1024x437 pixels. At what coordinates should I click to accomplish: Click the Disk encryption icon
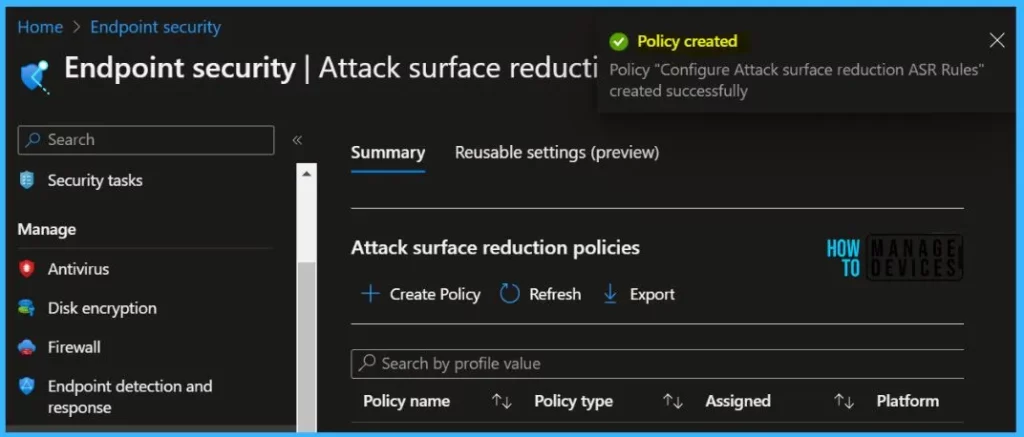[x=27, y=308]
